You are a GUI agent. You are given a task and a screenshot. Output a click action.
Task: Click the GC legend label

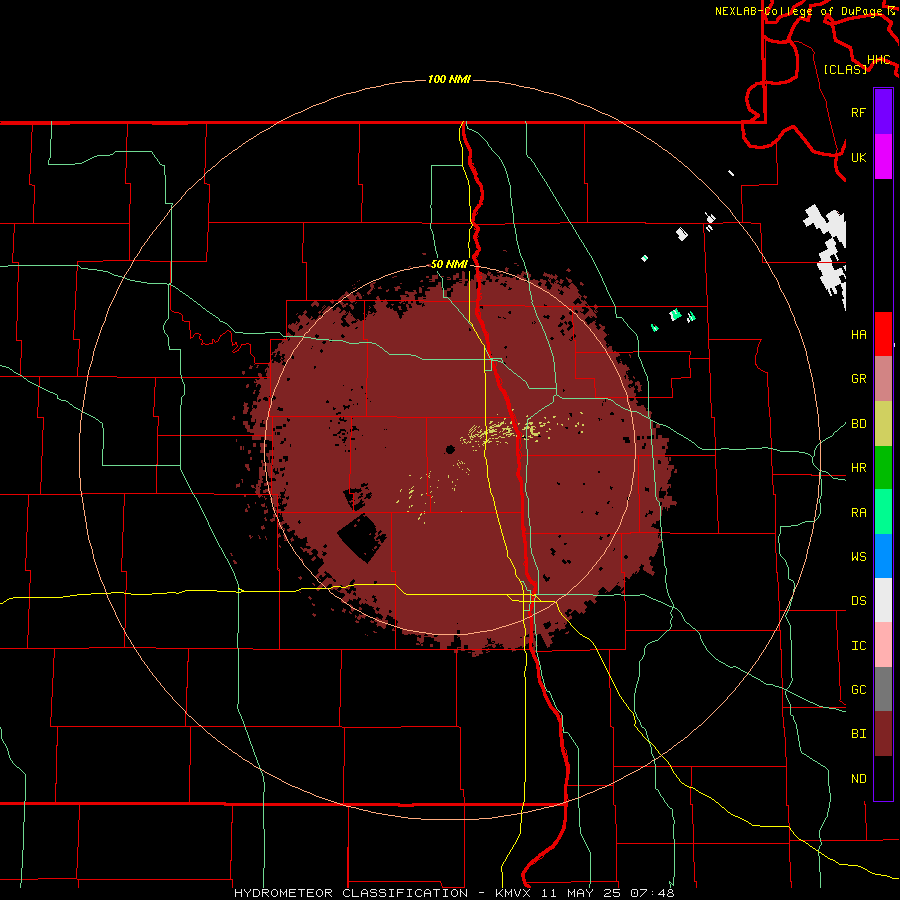point(858,689)
